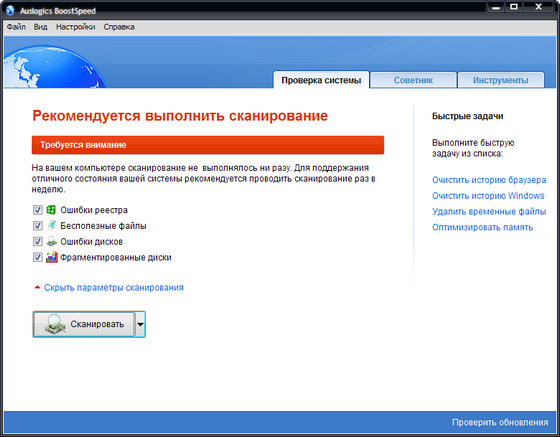
Task: Switch to the Советник tab
Action: 413,80
